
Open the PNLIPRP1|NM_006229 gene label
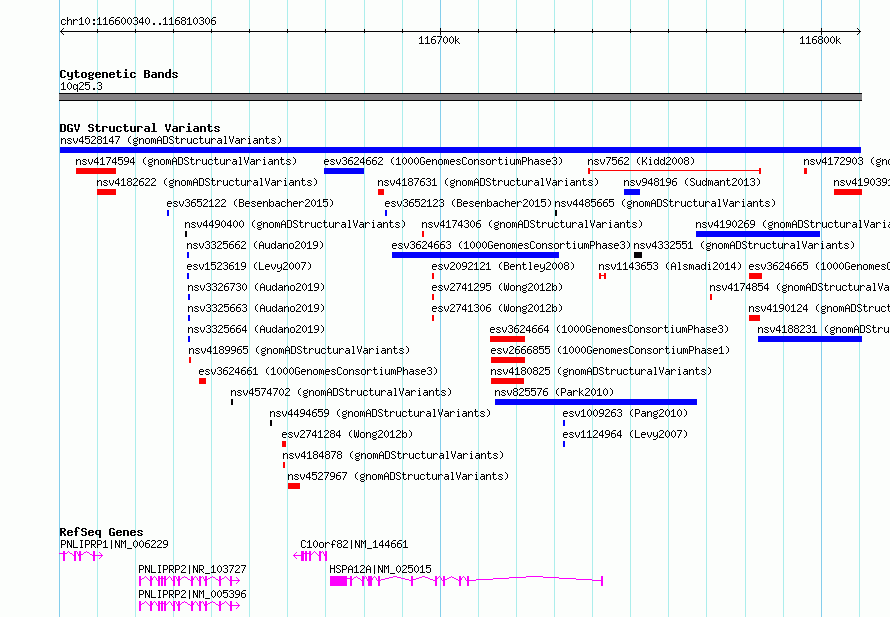click(114, 544)
